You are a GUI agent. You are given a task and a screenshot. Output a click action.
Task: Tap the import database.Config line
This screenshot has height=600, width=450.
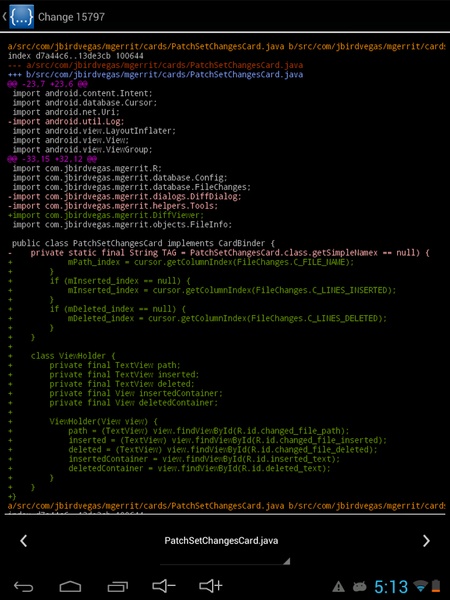click(x=120, y=178)
